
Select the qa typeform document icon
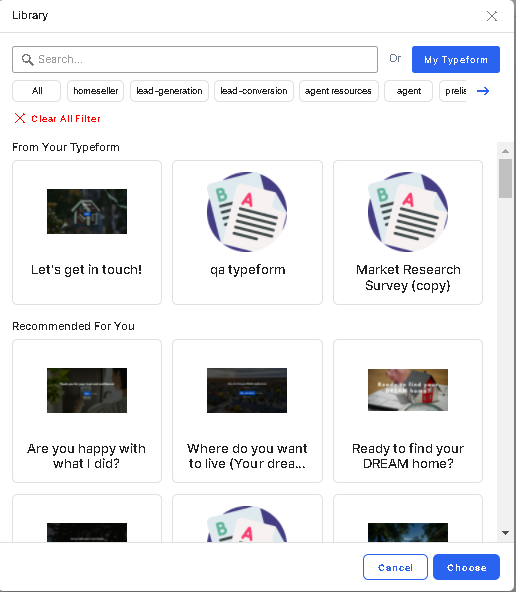coord(247,212)
